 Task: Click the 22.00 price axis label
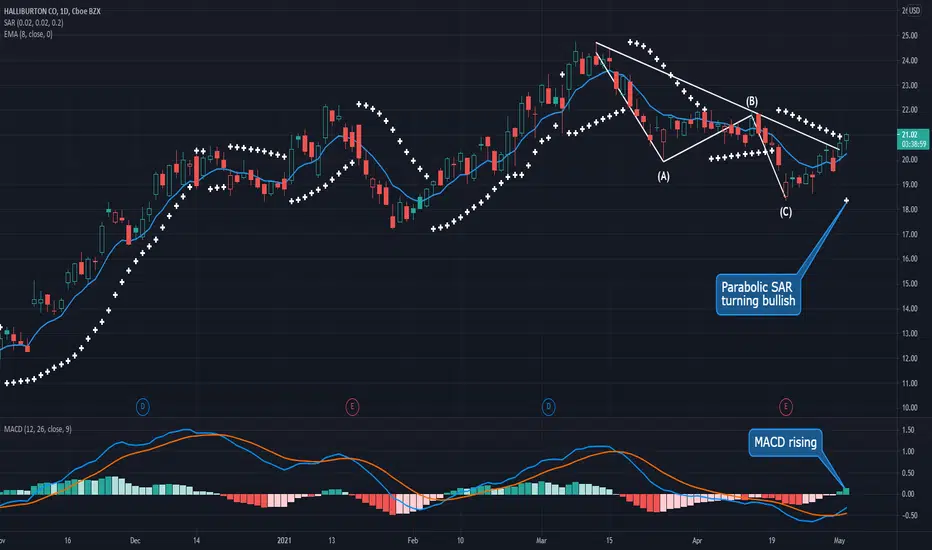tap(909, 110)
